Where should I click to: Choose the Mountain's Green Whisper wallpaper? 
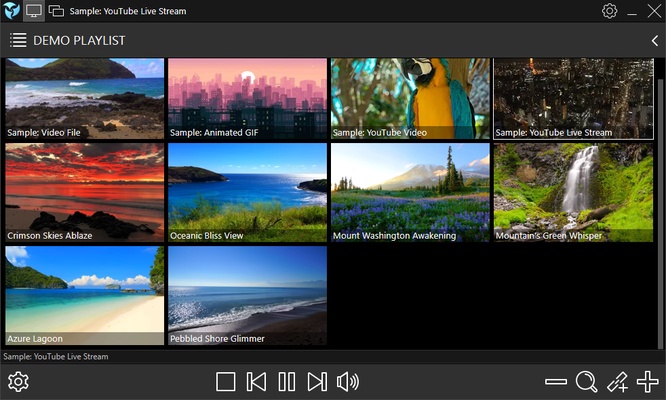coord(573,191)
